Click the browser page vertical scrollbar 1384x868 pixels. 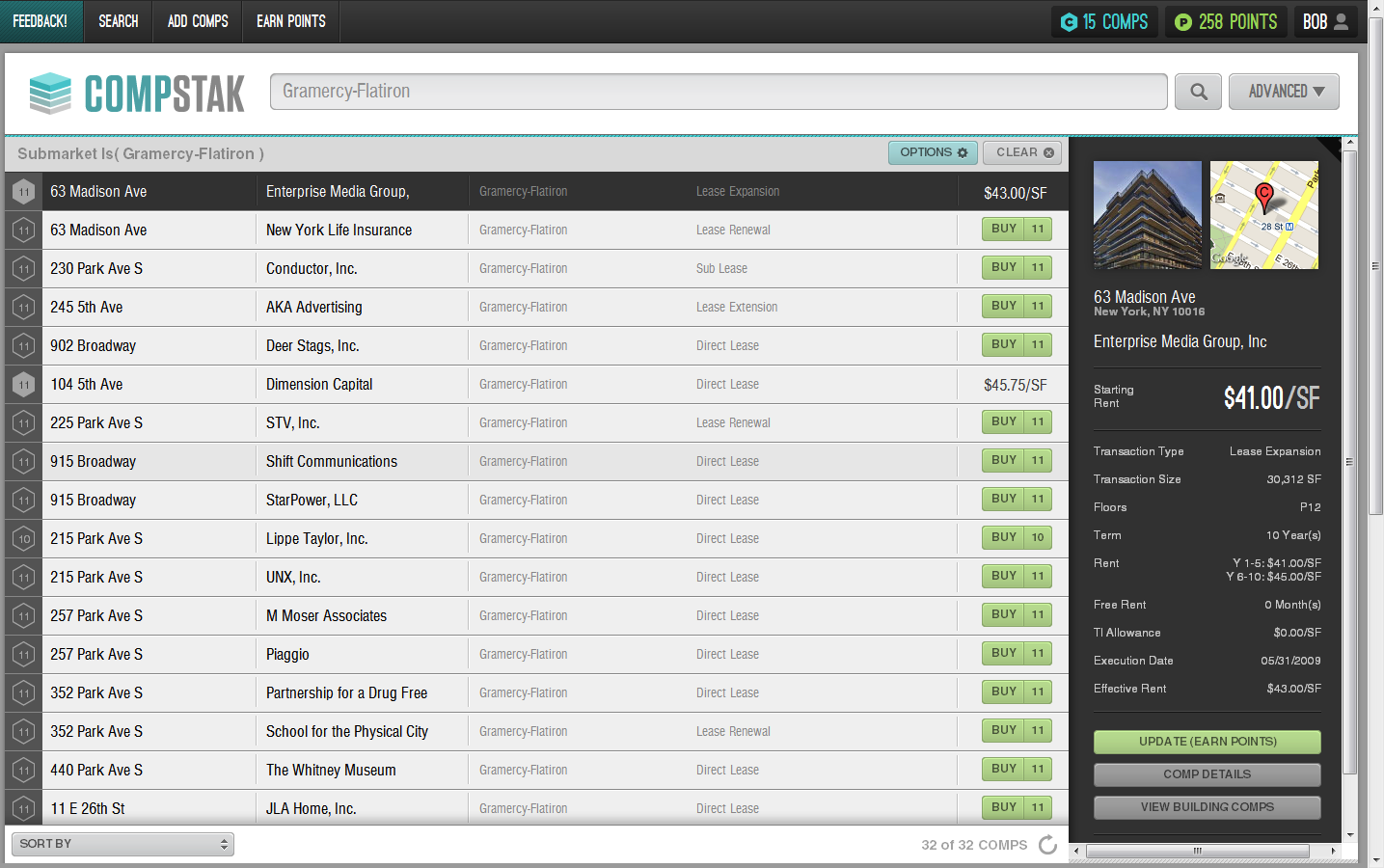pos(1376,267)
